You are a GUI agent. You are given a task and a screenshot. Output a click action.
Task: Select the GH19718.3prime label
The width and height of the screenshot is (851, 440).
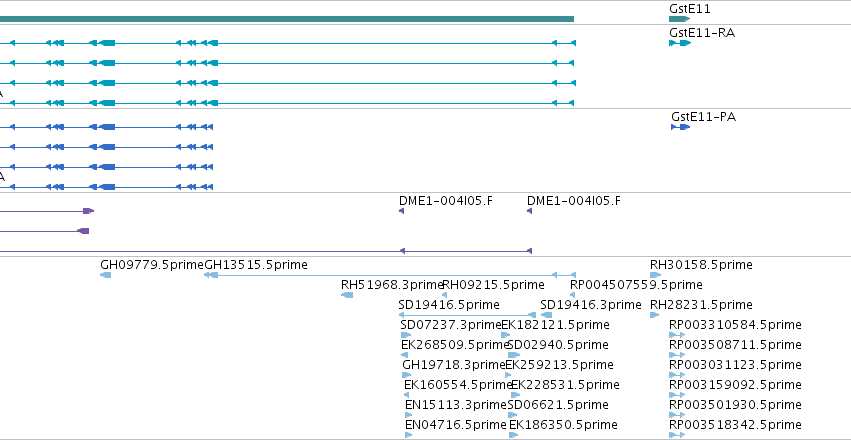(x=454, y=365)
